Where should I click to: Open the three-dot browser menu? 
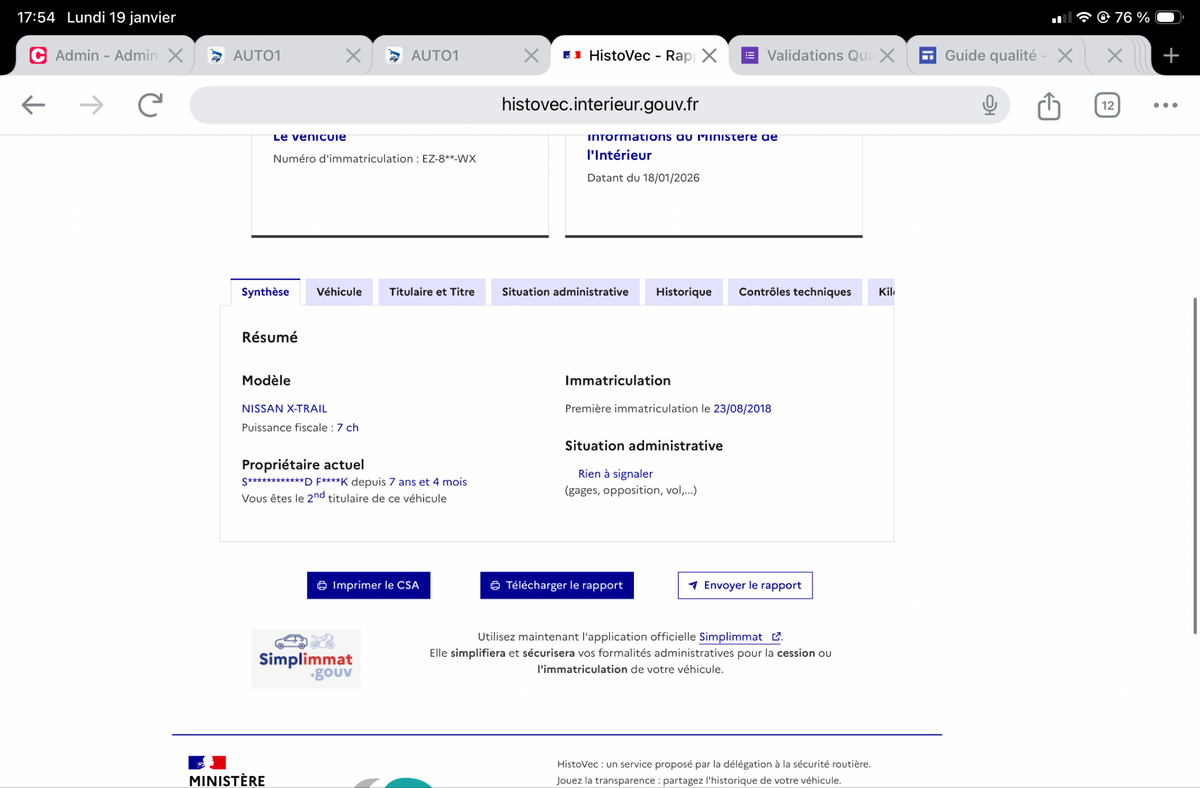pos(1165,105)
